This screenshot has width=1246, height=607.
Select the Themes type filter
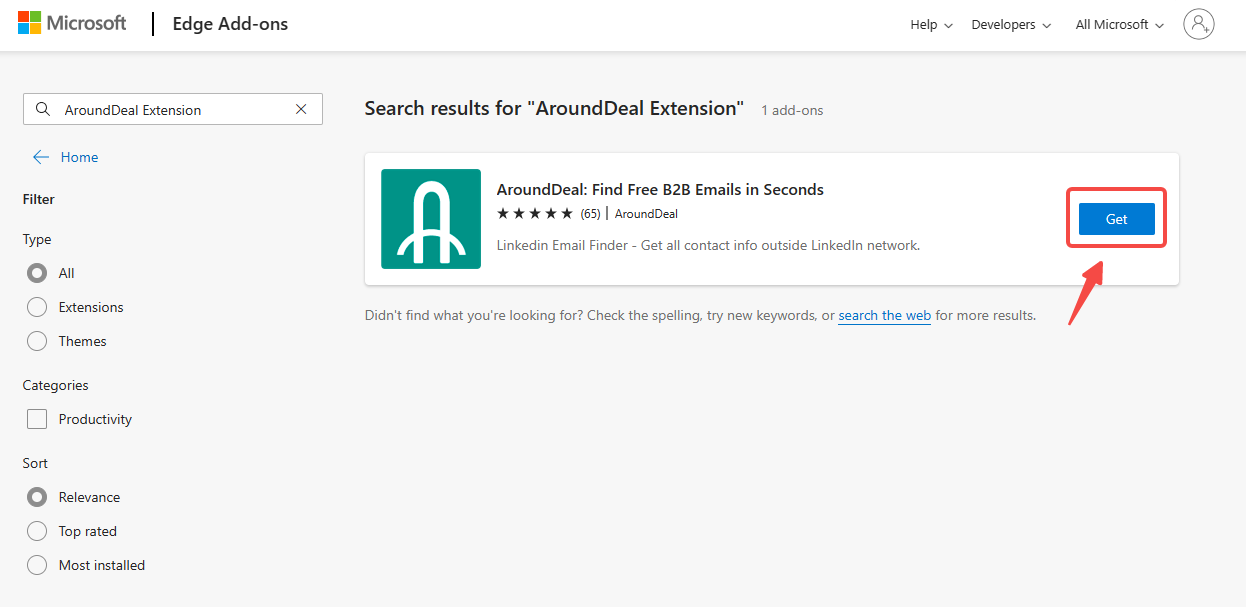coord(37,341)
